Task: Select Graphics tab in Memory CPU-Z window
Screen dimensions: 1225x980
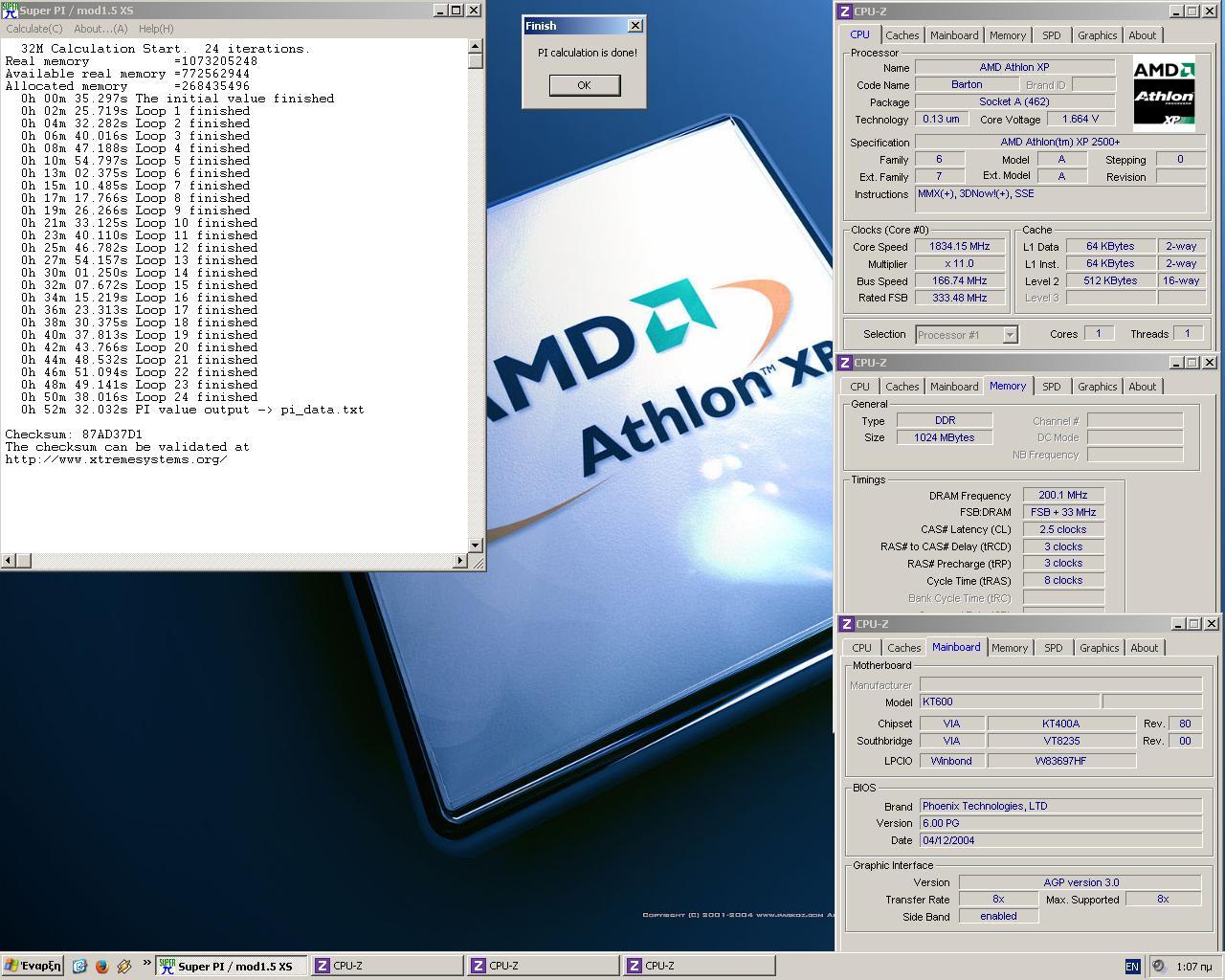Action: click(x=1097, y=387)
